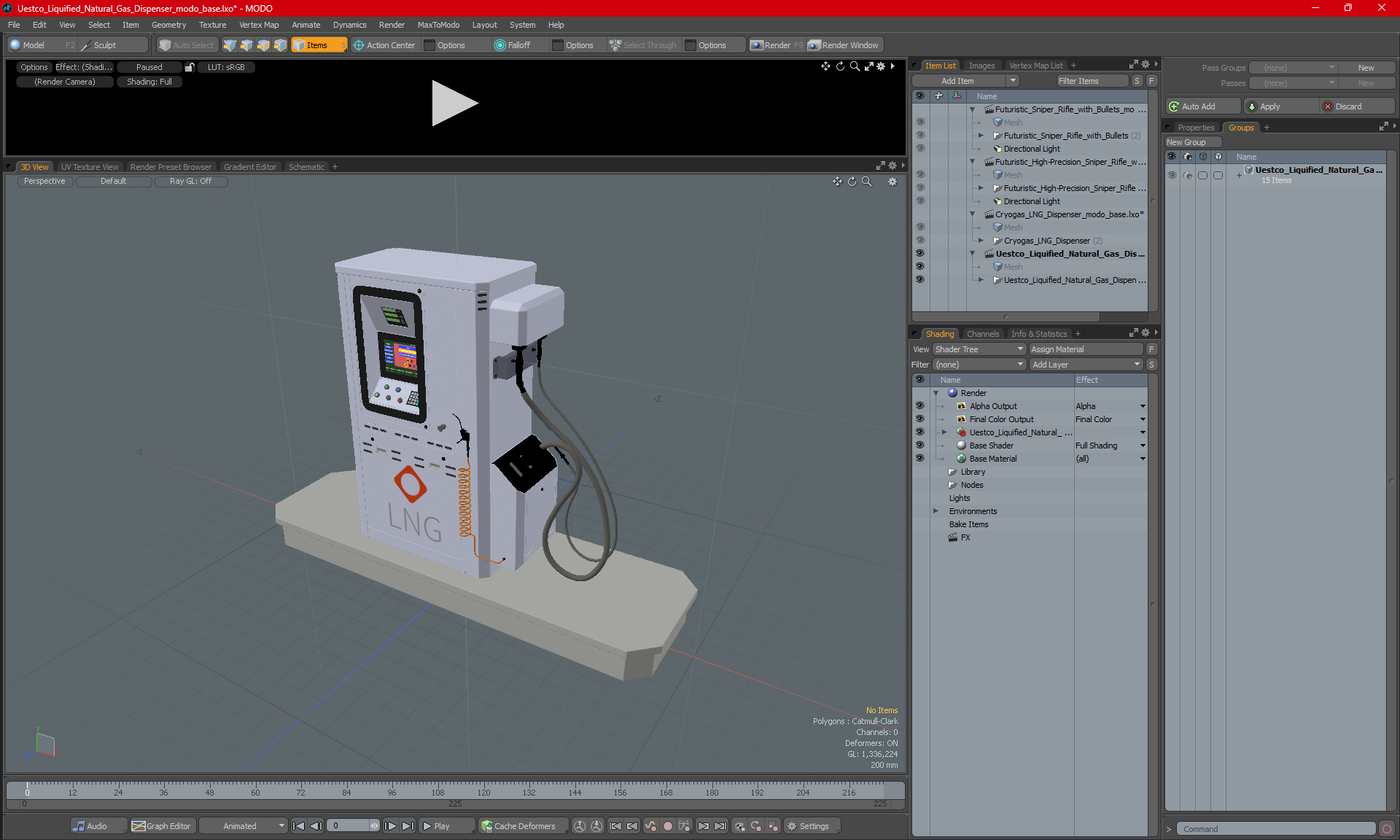Hide the Final Color Output layer

click(919, 419)
